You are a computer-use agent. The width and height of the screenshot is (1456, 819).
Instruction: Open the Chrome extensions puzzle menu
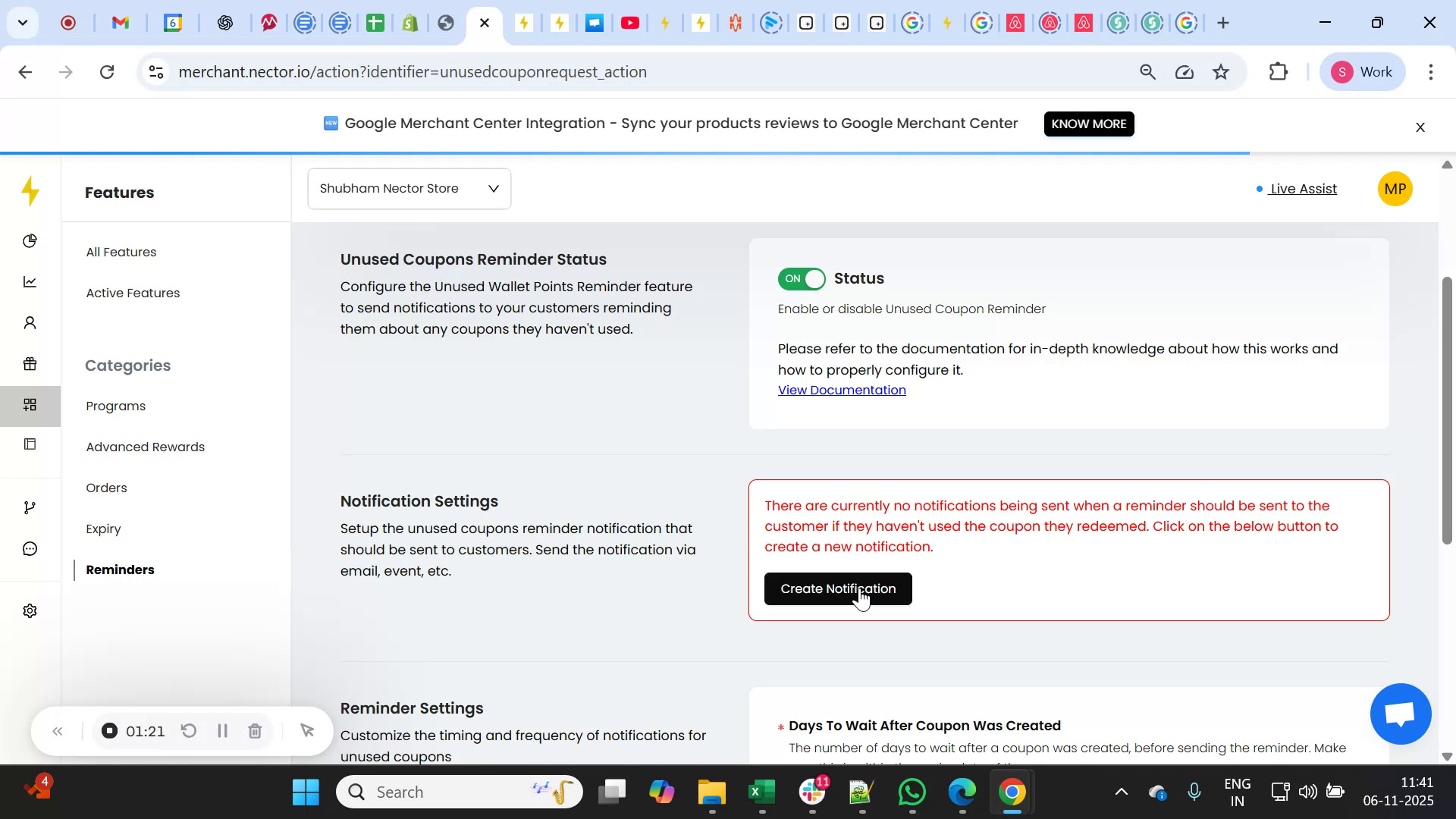click(x=1279, y=71)
